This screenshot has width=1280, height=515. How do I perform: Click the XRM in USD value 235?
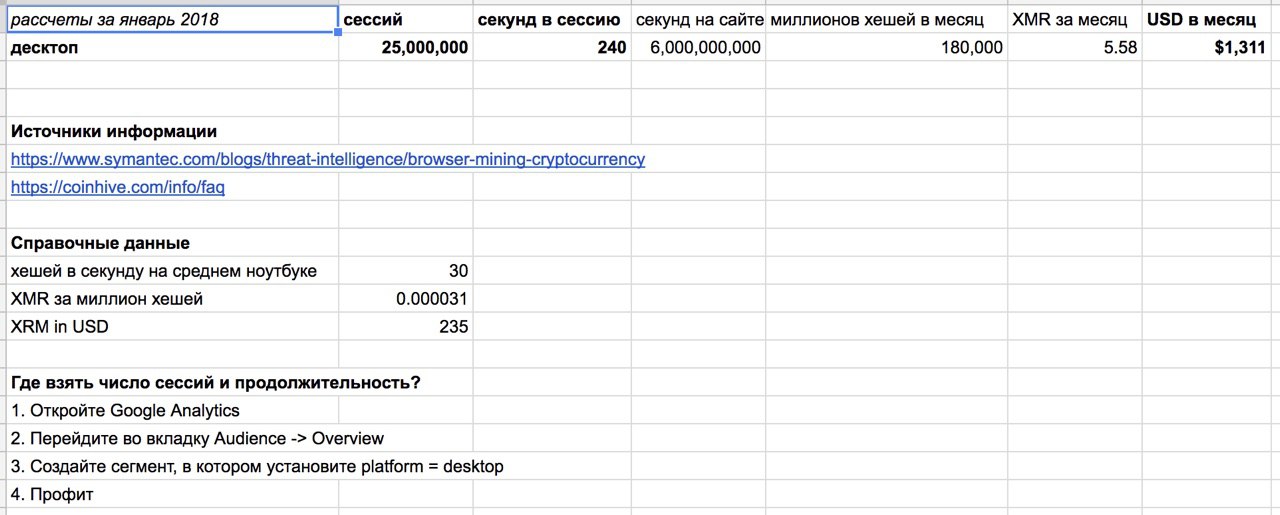[x=406, y=327]
